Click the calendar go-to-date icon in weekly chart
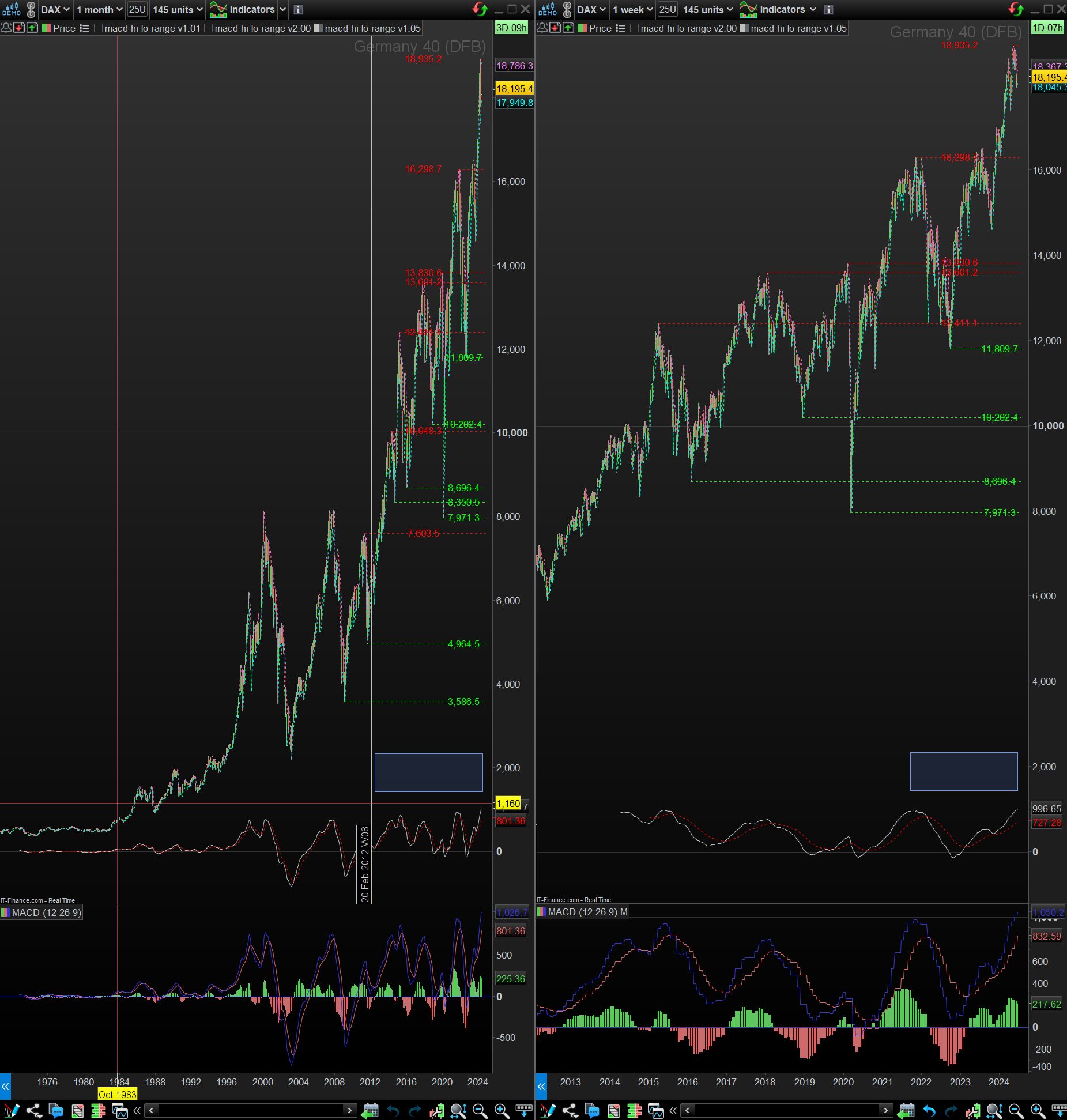The image size is (1067, 1120). coord(906,1110)
